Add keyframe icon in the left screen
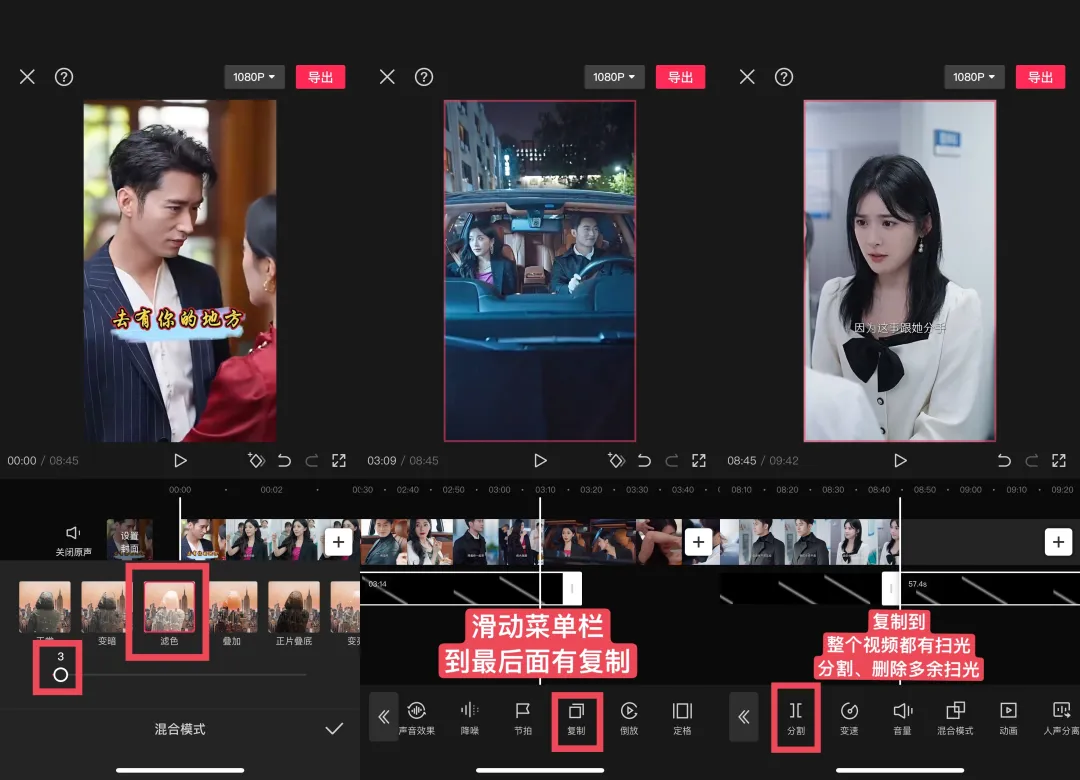This screenshot has height=780, width=1080. coord(256,460)
